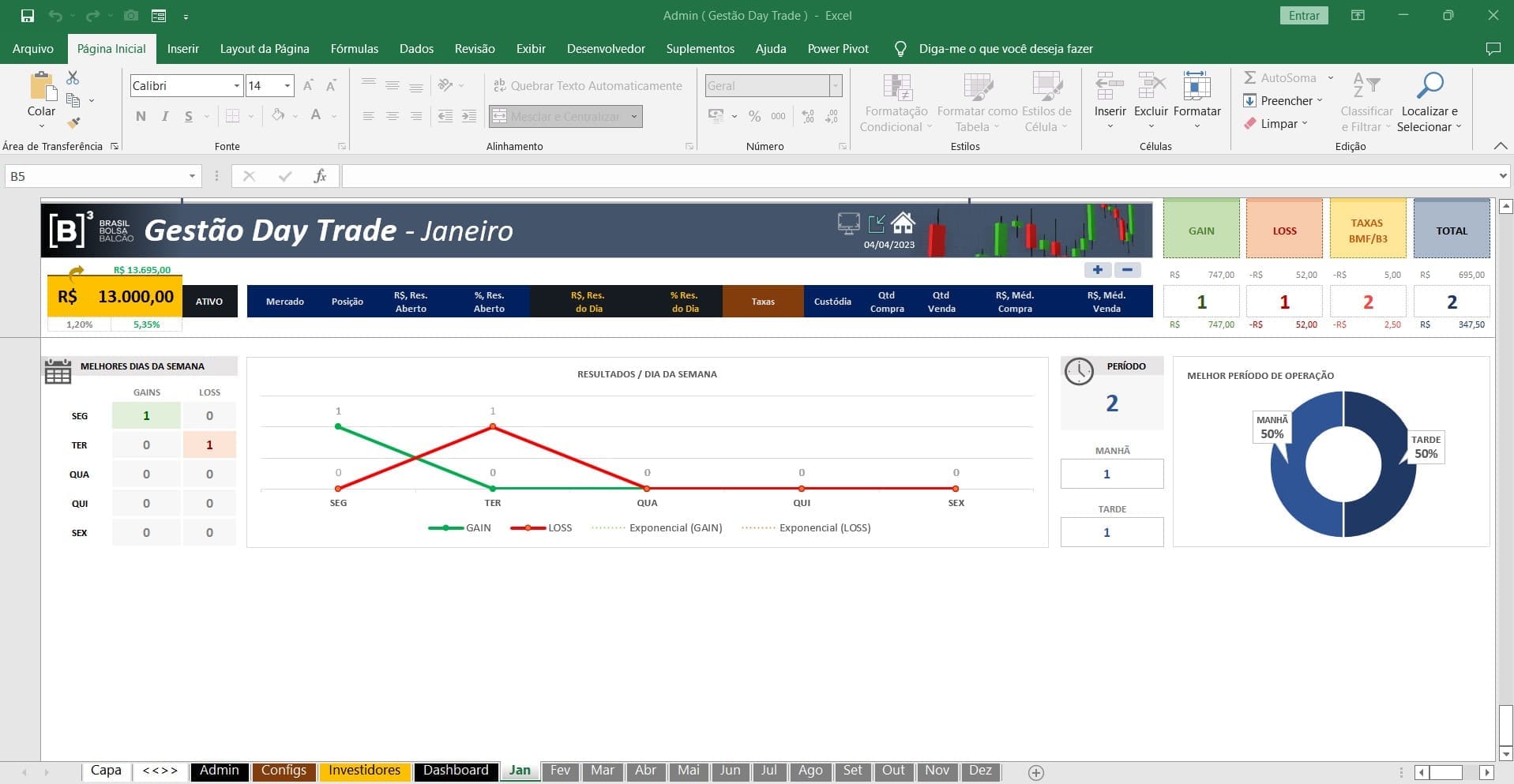Click the Cut scissors icon
The height and width of the screenshot is (784, 1514).
click(73, 77)
